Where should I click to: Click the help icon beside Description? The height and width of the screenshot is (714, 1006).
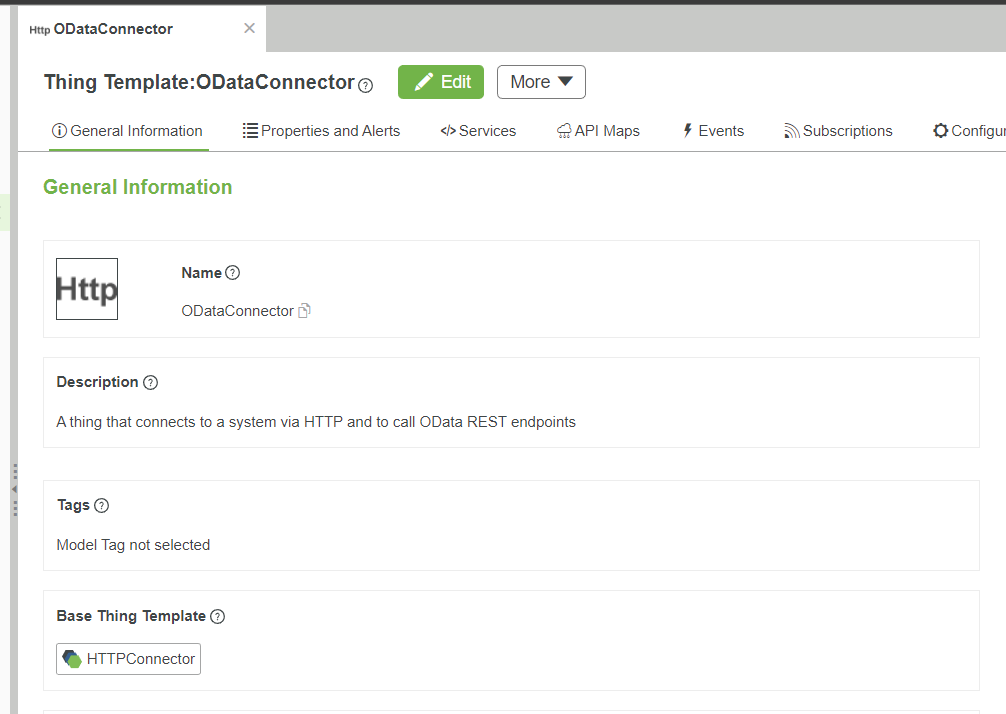pos(150,382)
